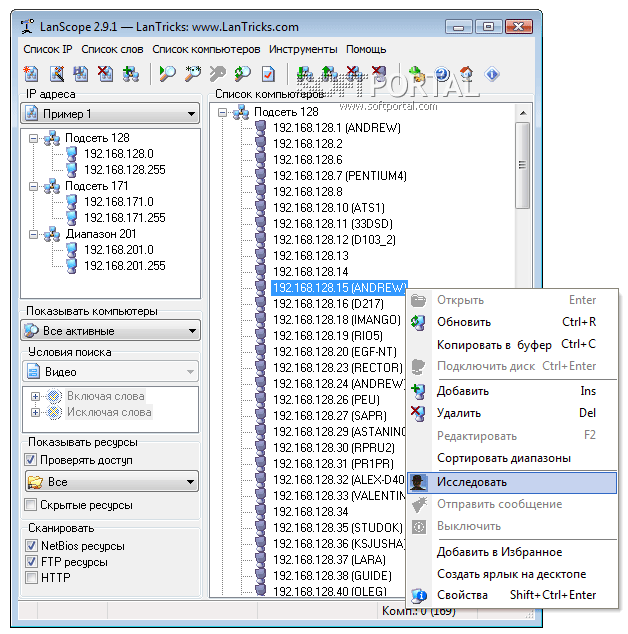Open the Все активные computers dropdown
Image resolution: width=628 pixels, height=634 pixels.
[x=110, y=331]
